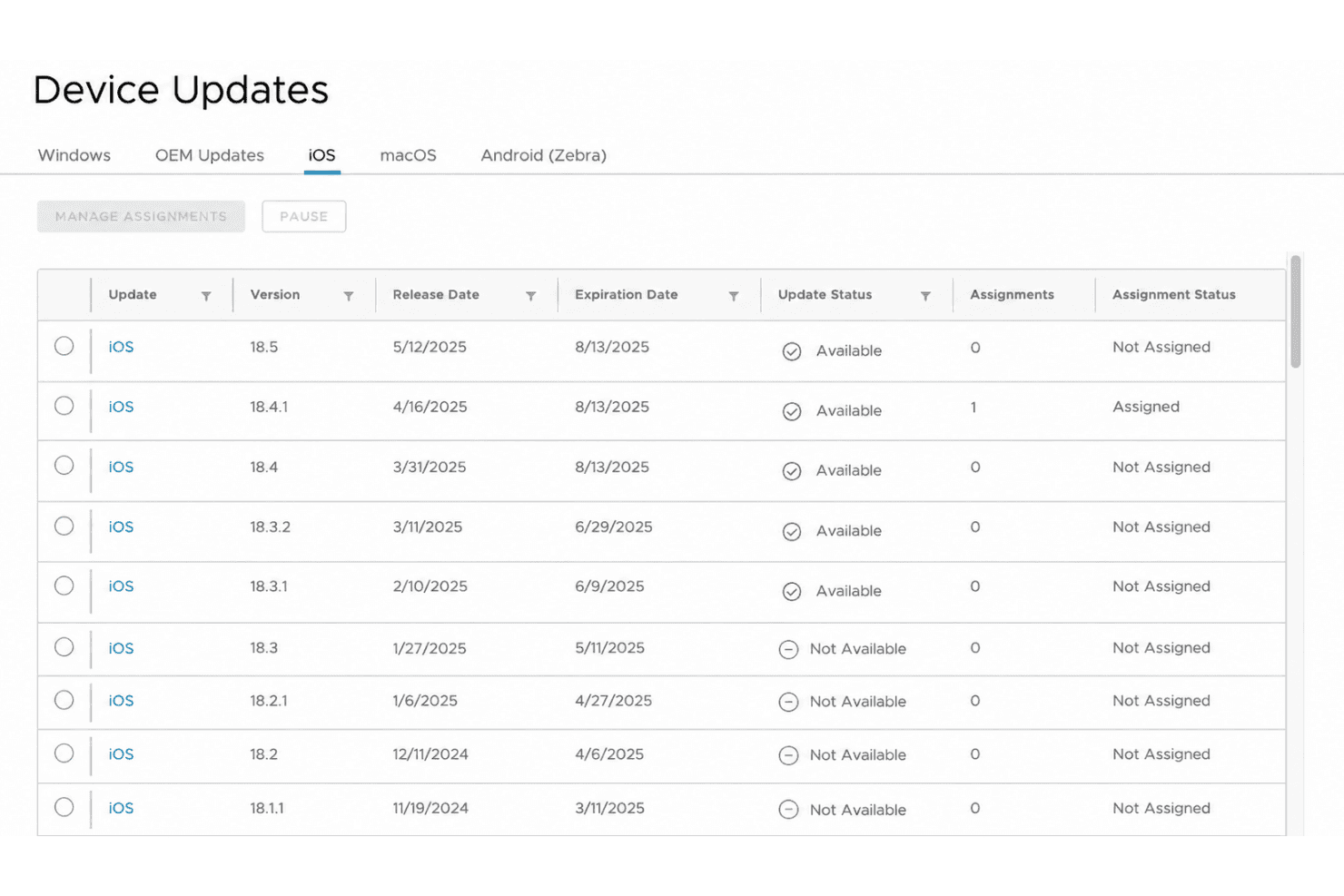This screenshot has height=896, width=1344.
Task: Select the radio button for iOS 18.5
Action: [64, 346]
